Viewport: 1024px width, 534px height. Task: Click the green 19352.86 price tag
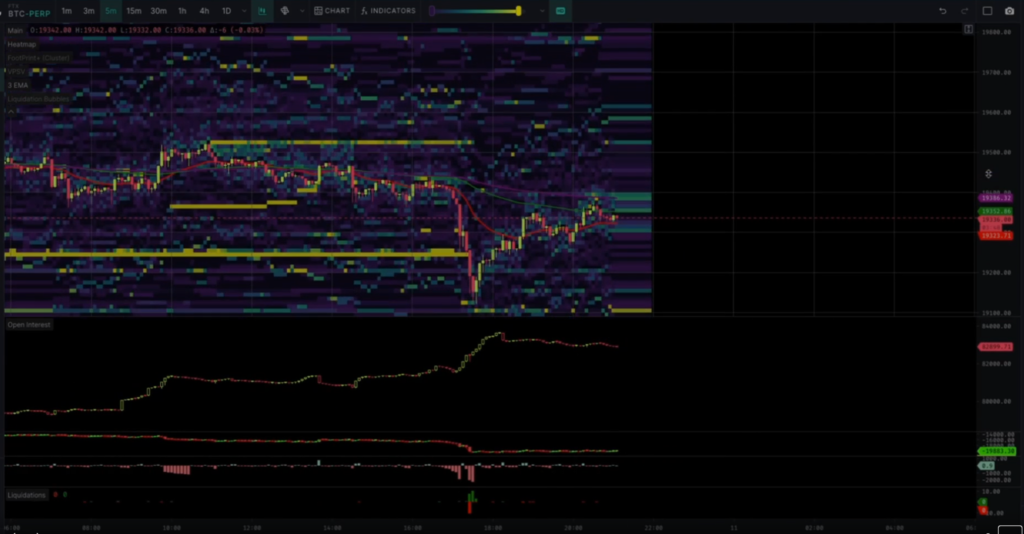[995, 212]
